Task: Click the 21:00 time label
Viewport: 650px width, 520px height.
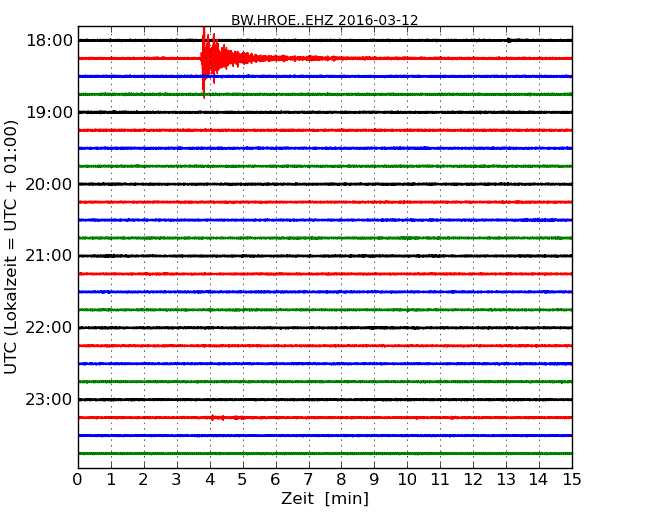Action: pos(49,256)
